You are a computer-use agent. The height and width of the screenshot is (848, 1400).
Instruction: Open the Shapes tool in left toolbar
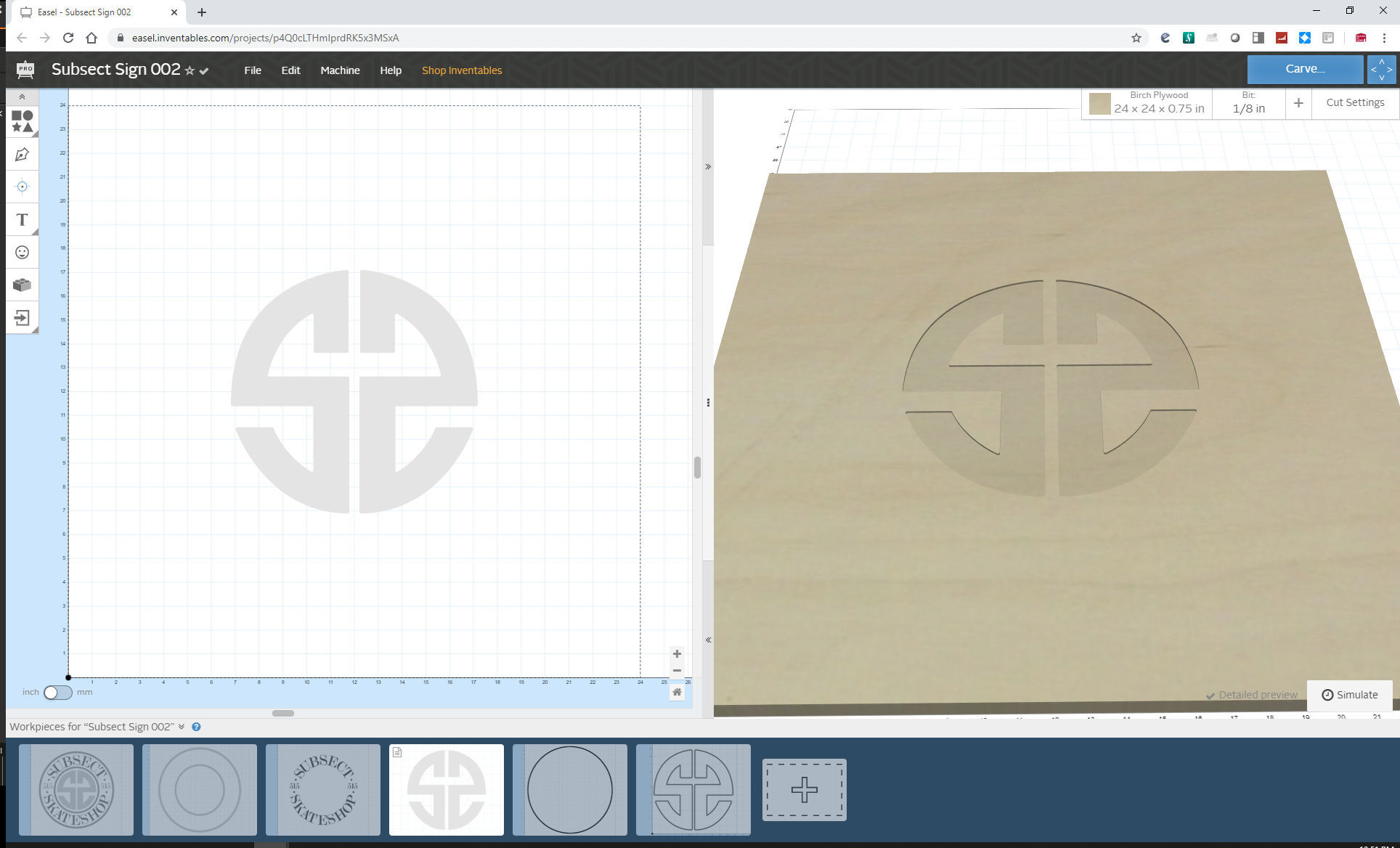coord(22,121)
